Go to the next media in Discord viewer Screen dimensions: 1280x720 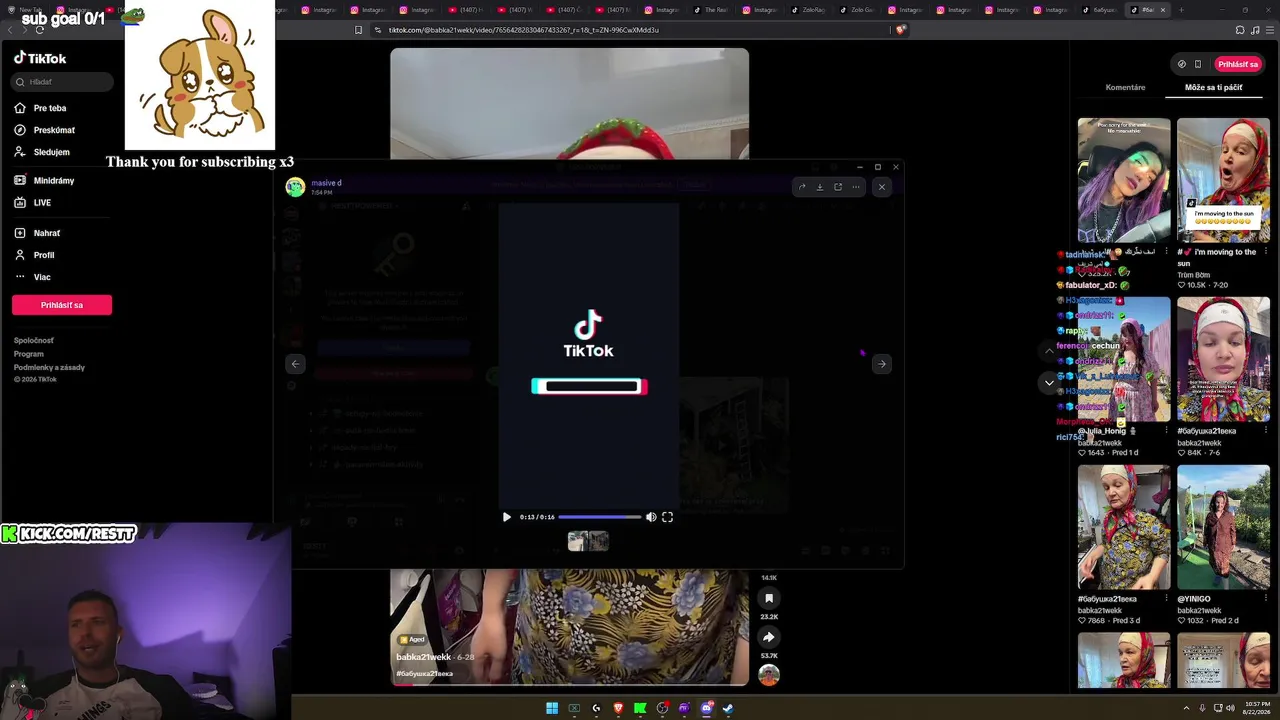[881, 364]
